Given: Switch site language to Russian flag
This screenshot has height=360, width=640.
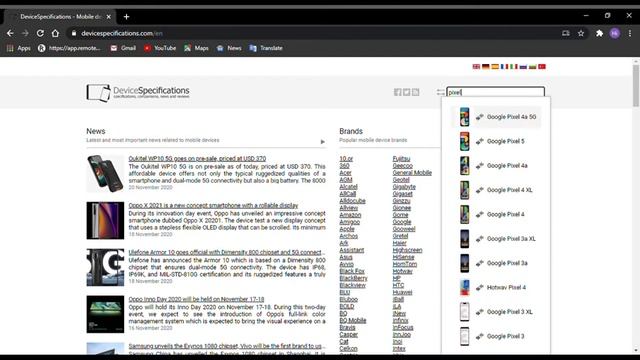Looking at the screenshot, I should pyautogui.click(x=523, y=67).
